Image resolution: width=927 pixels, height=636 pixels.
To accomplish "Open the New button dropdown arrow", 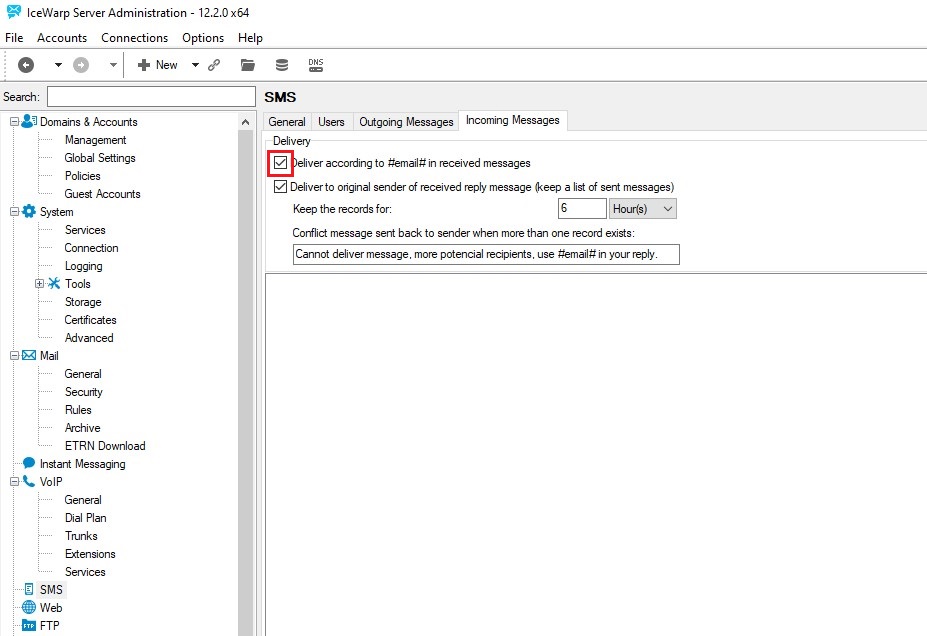I will click(x=195, y=65).
